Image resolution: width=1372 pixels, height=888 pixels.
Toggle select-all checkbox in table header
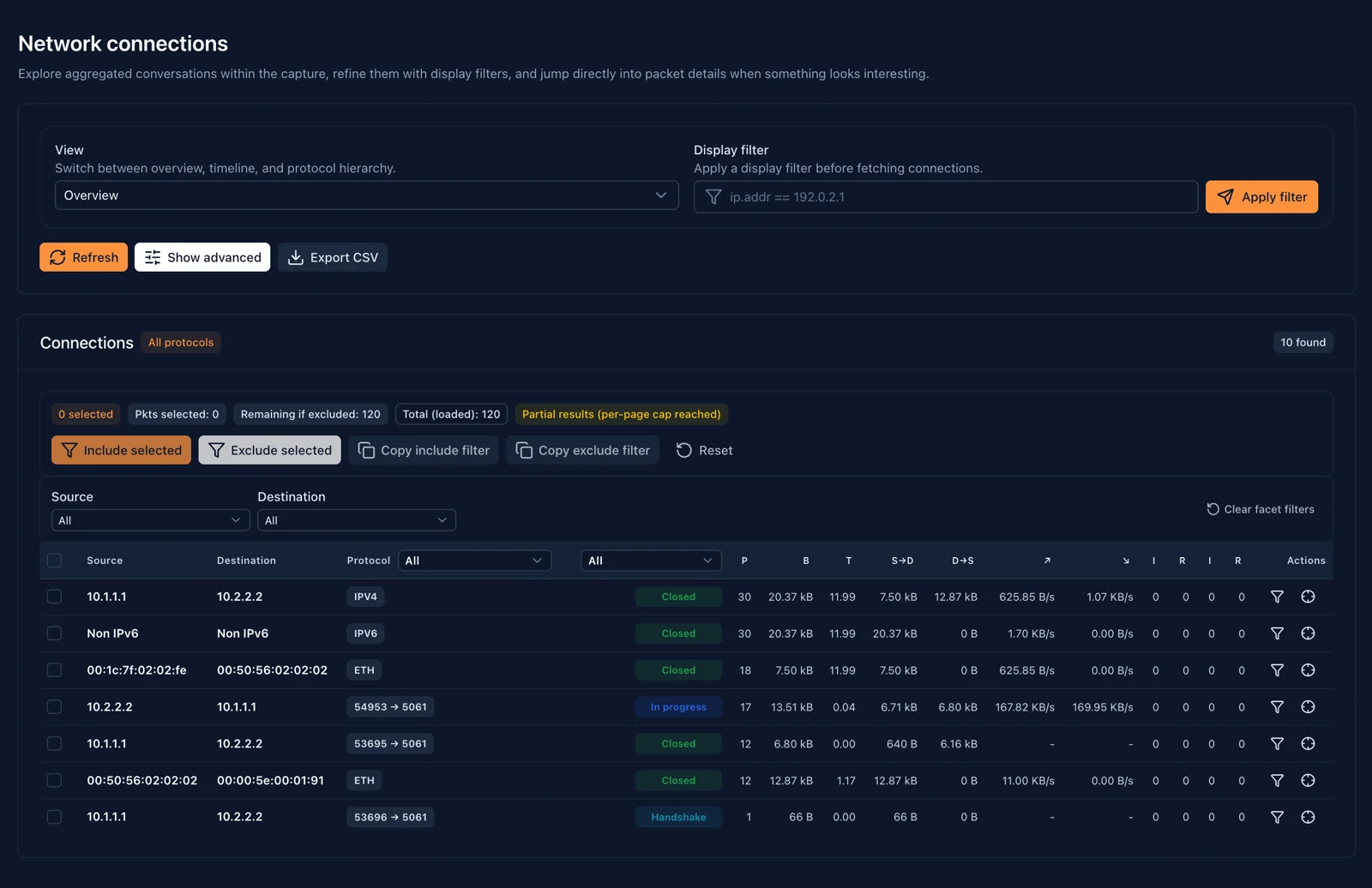[54, 561]
